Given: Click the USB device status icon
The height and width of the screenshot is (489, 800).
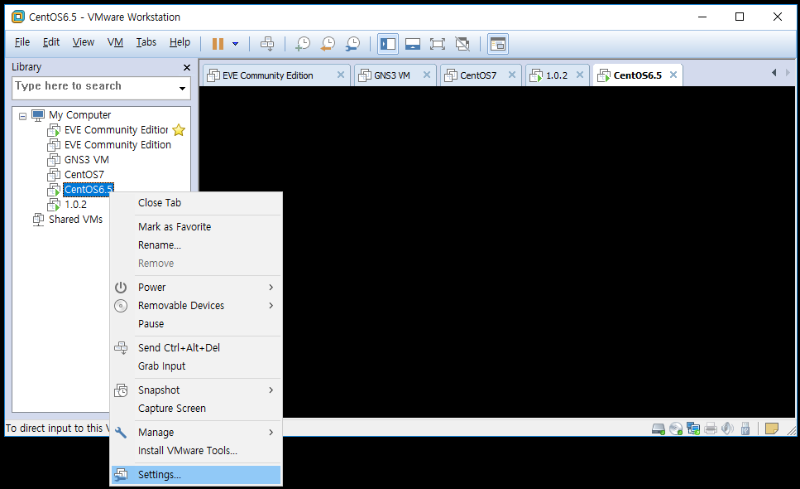Looking at the screenshot, I should [745, 429].
